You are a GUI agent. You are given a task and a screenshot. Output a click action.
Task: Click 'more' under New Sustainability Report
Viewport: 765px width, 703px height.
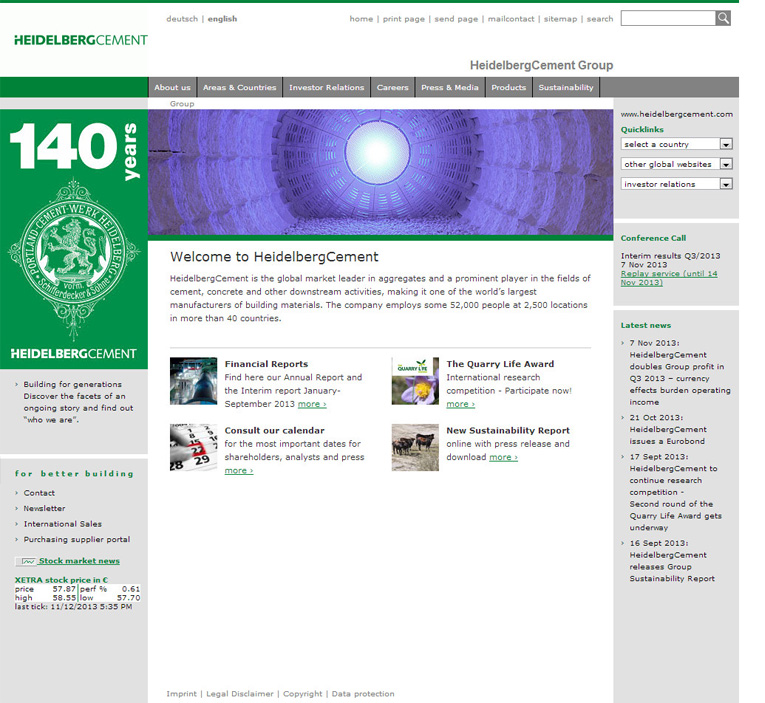click(503, 458)
